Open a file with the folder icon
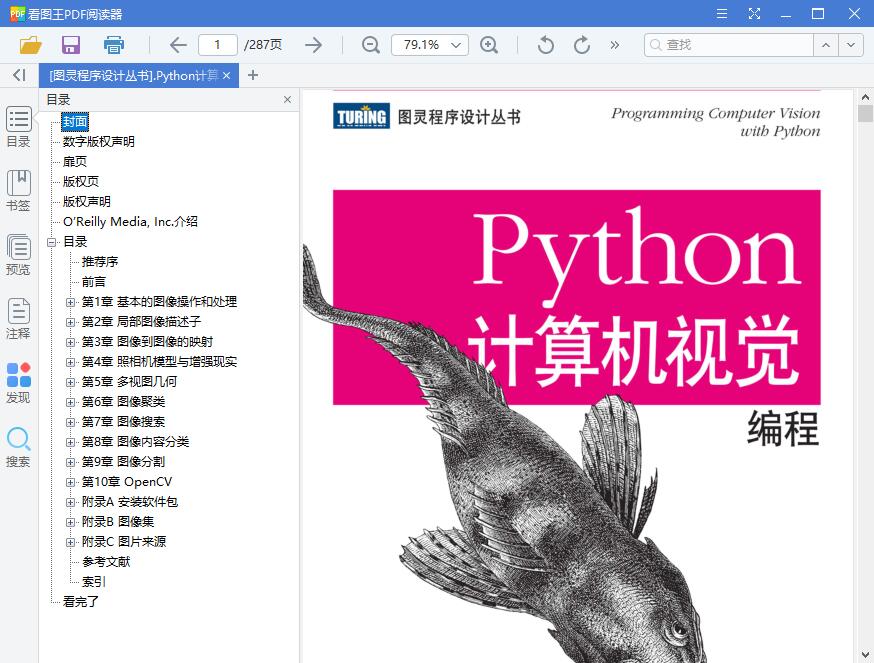 click(x=31, y=45)
